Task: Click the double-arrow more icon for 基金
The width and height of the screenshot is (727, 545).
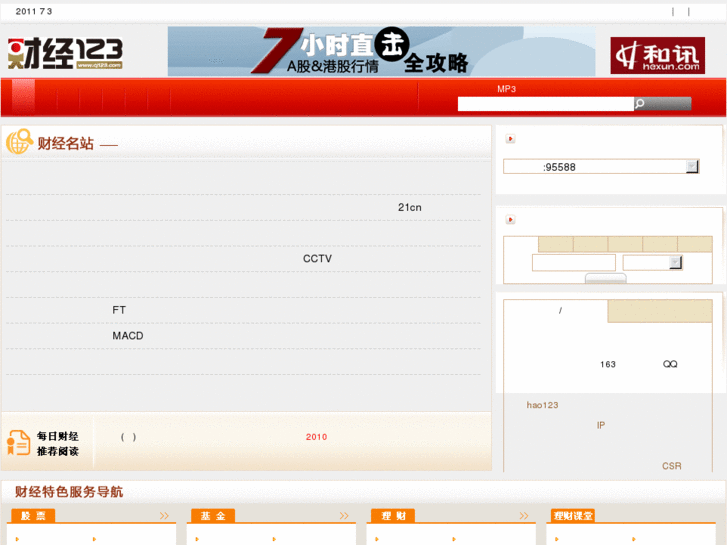Action: coord(344,516)
